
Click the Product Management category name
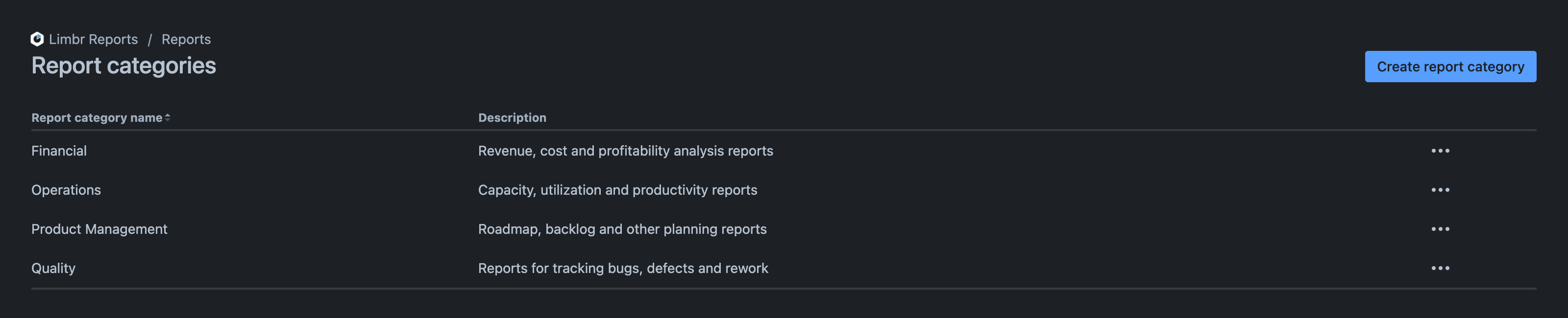point(99,228)
